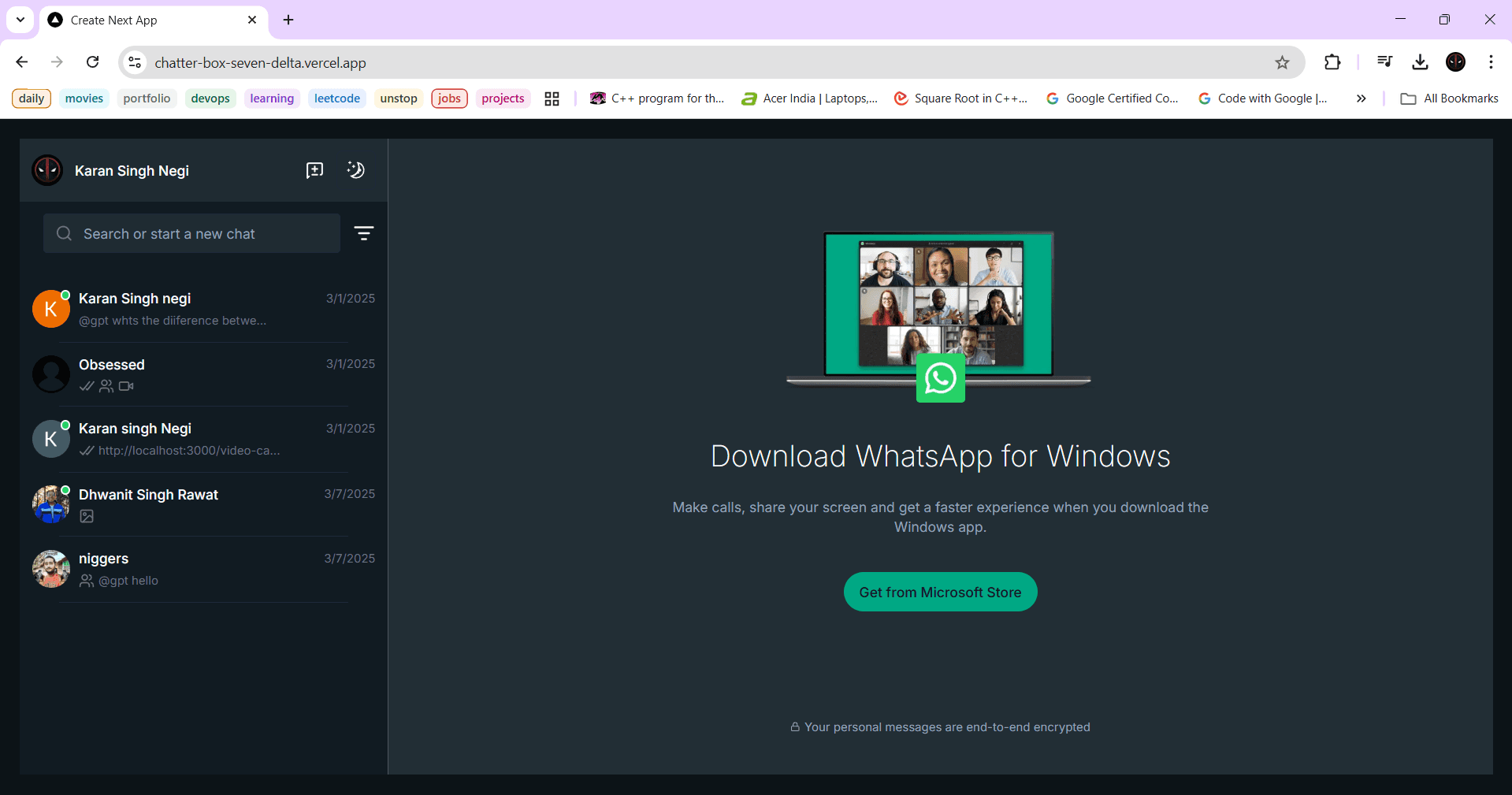Click the chat filter icon beside search

point(363,233)
